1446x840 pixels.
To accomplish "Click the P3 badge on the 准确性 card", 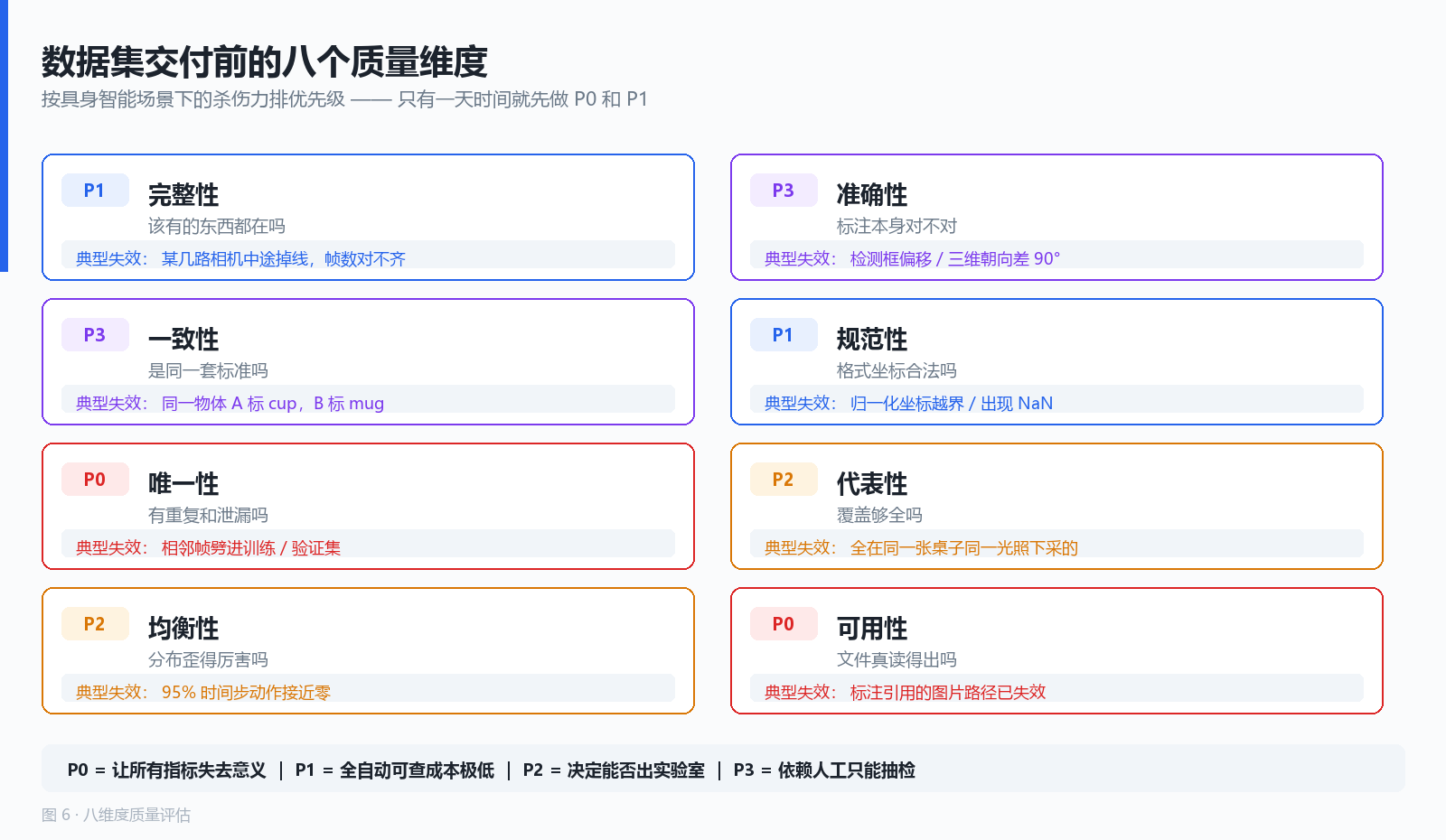I will tap(784, 191).
